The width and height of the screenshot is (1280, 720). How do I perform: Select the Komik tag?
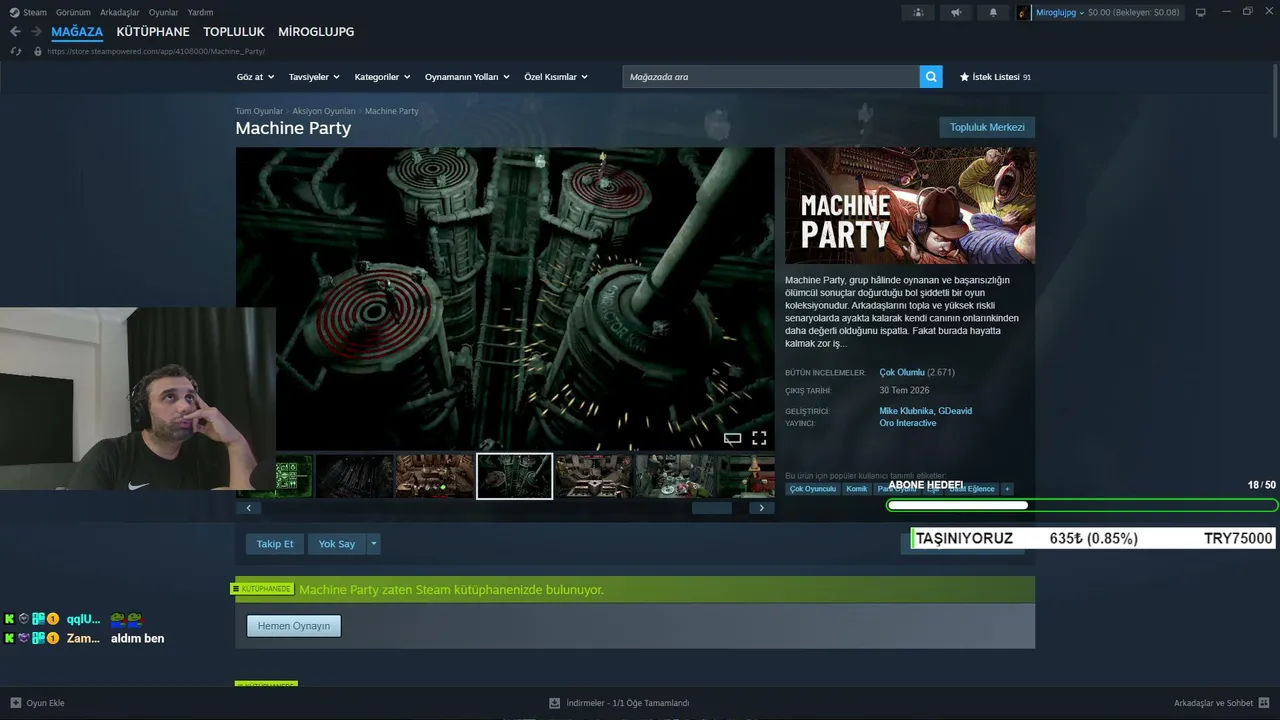click(856, 489)
